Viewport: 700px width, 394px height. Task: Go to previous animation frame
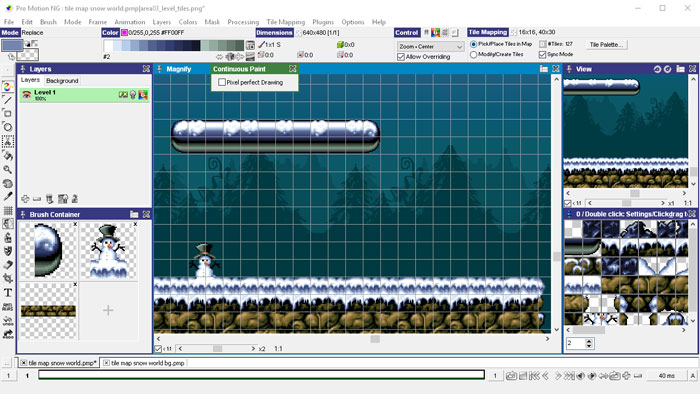[x=546, y=376]
